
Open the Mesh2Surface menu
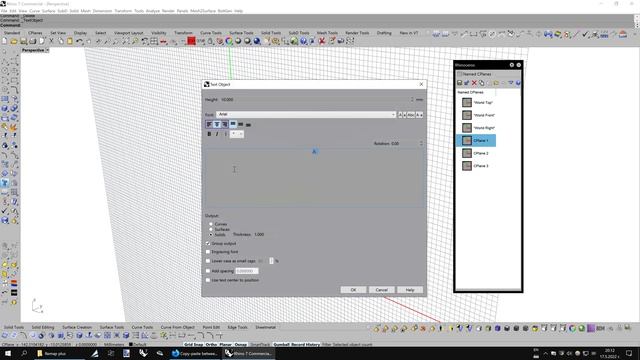[203, 11]
